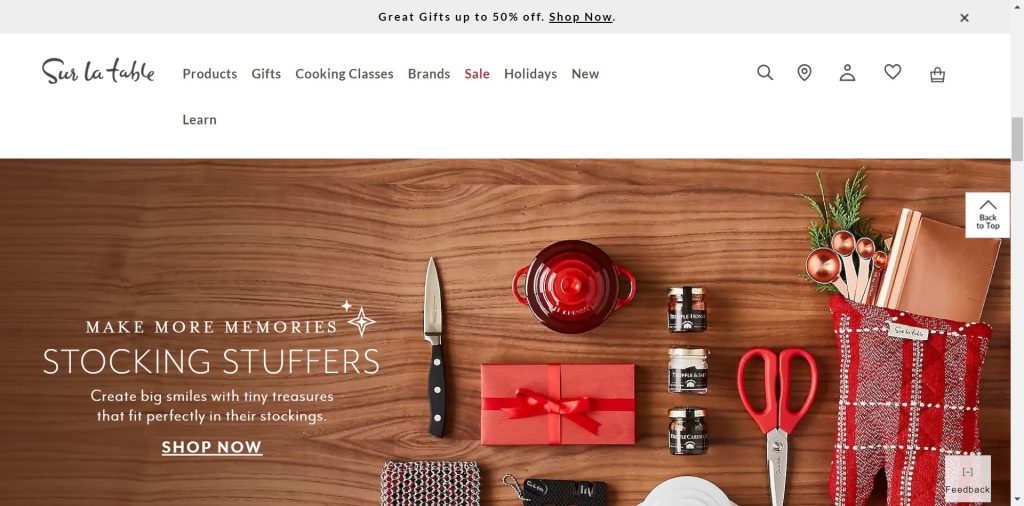Follow the Shop Now banner link
This screenshot has width=1024, height=506.
(x=581, y=17)
